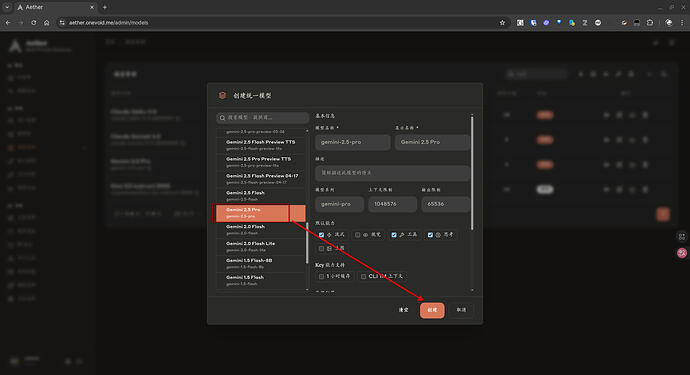This screenshot has height=375, width=690.
Task: Enable the CLI 1M 上下文 checkbox
Action: click(x=363, y=276)
